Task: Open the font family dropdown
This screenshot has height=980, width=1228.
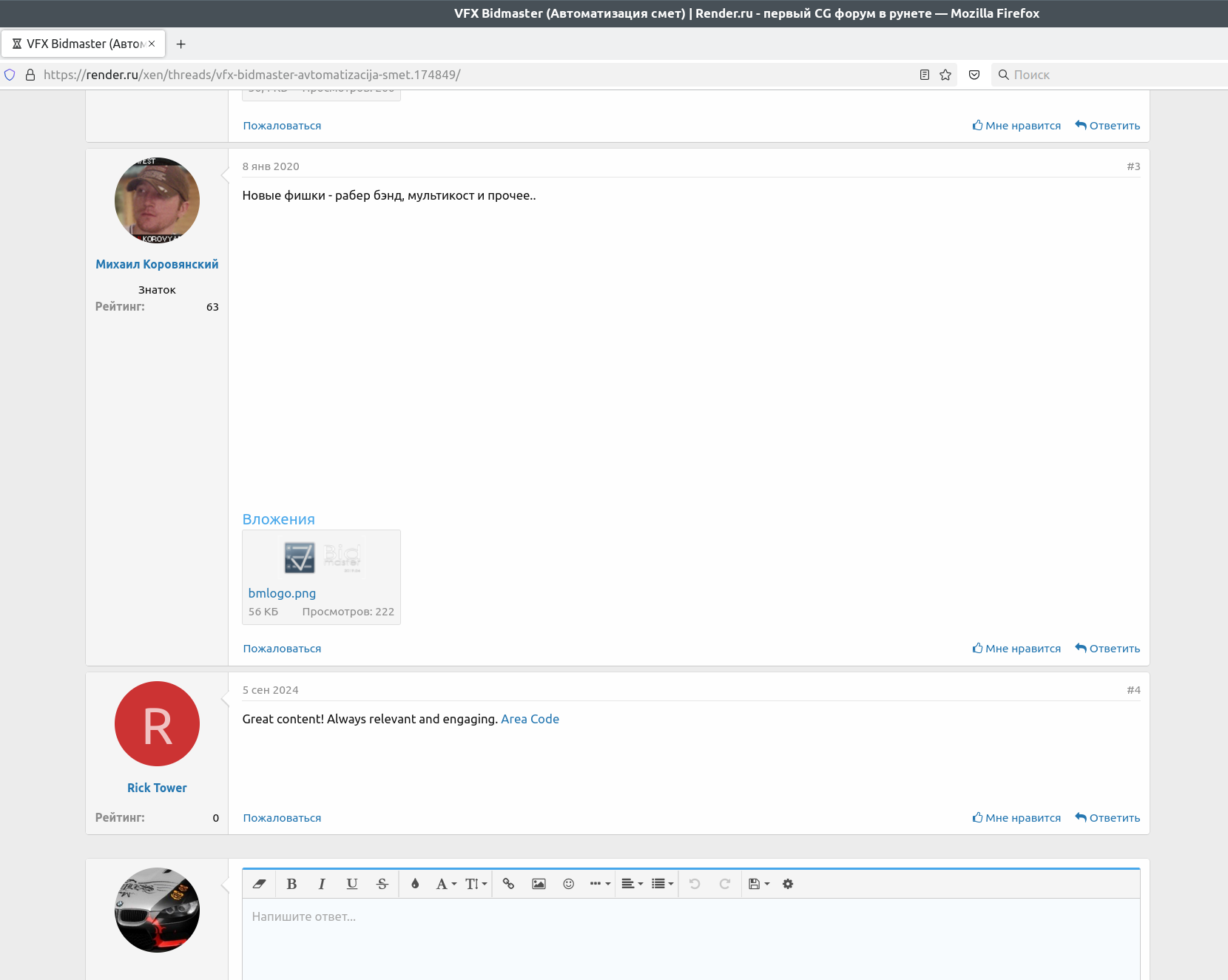Action: [446, 884]
